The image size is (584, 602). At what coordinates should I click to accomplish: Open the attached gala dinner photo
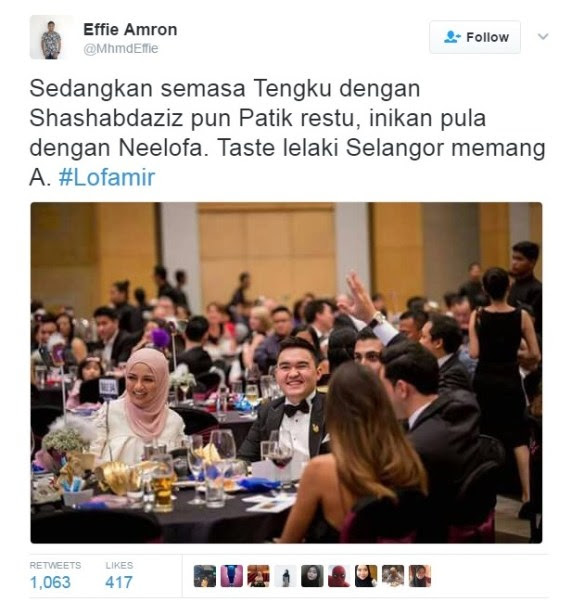click(286, 372)
